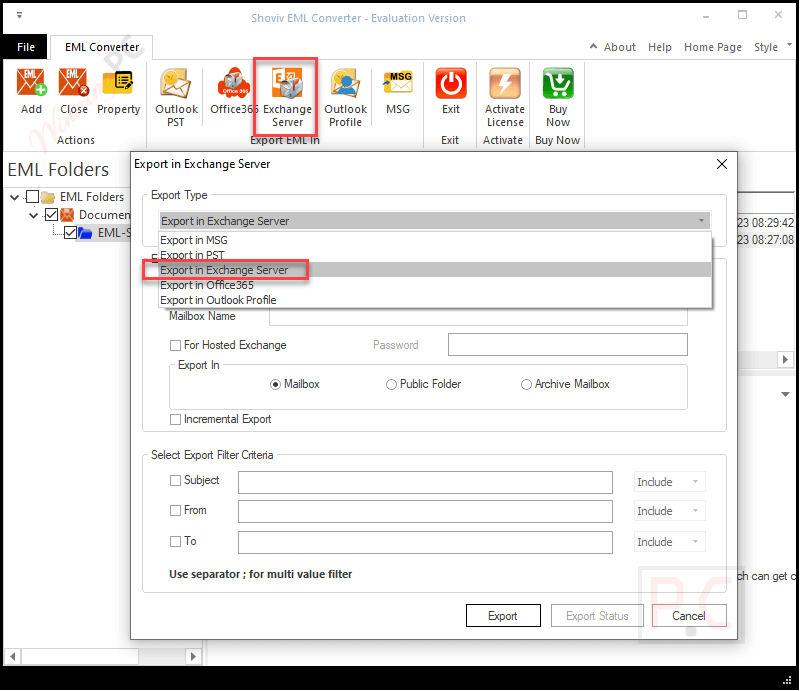Uncheck the Documen folder checkbox

tap(51, 215)
